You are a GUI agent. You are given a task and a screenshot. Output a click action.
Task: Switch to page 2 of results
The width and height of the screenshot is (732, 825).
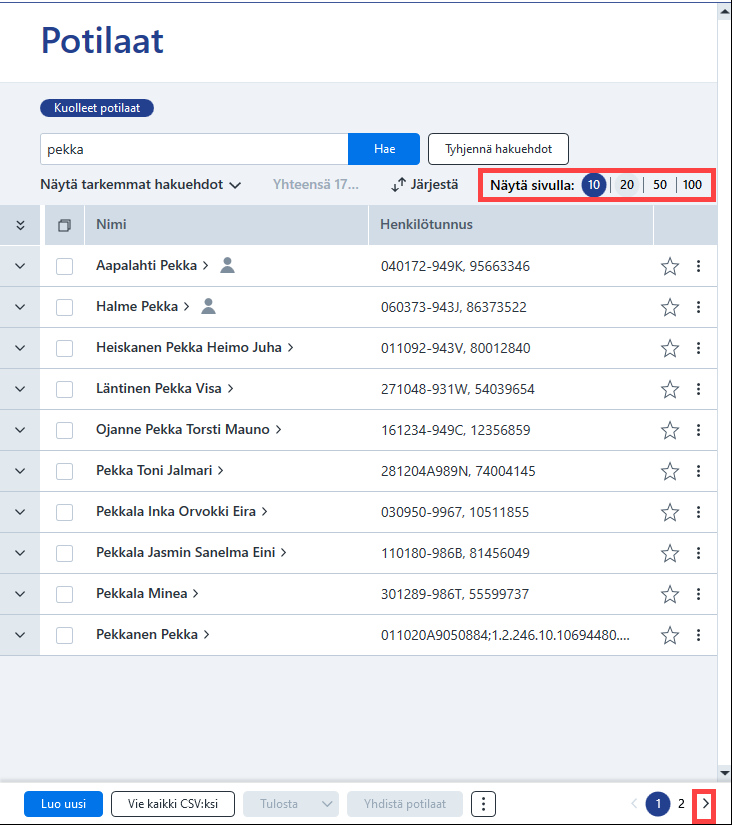click(681, 803)
